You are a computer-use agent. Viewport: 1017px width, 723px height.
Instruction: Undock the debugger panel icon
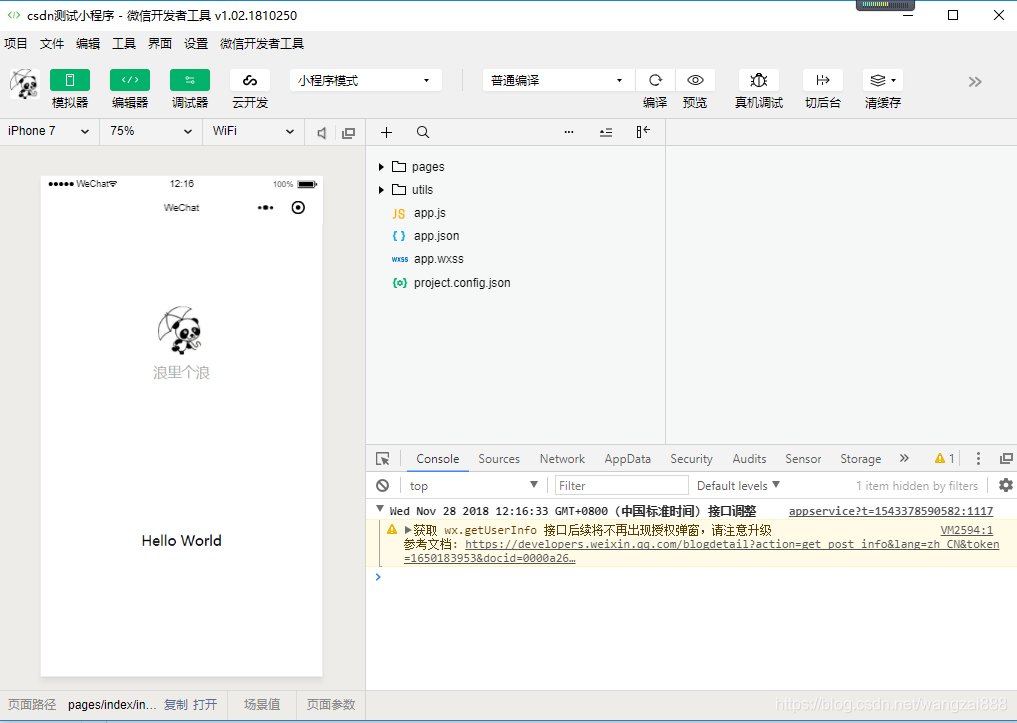[x=1006, y=458]
